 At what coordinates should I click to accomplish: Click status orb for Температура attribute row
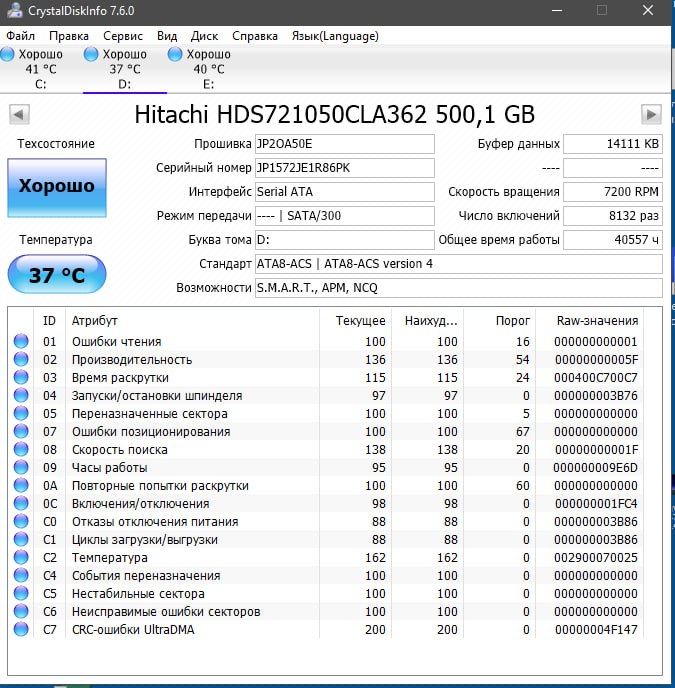21,557
